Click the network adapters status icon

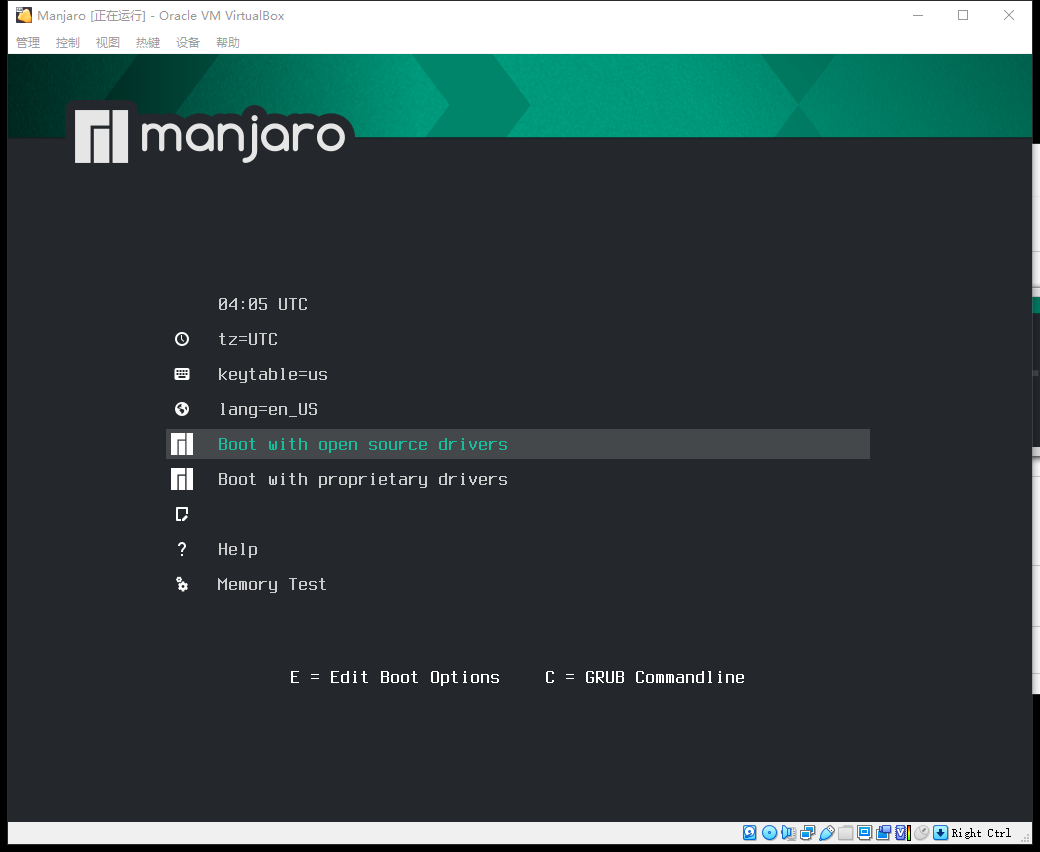[807, 833]
